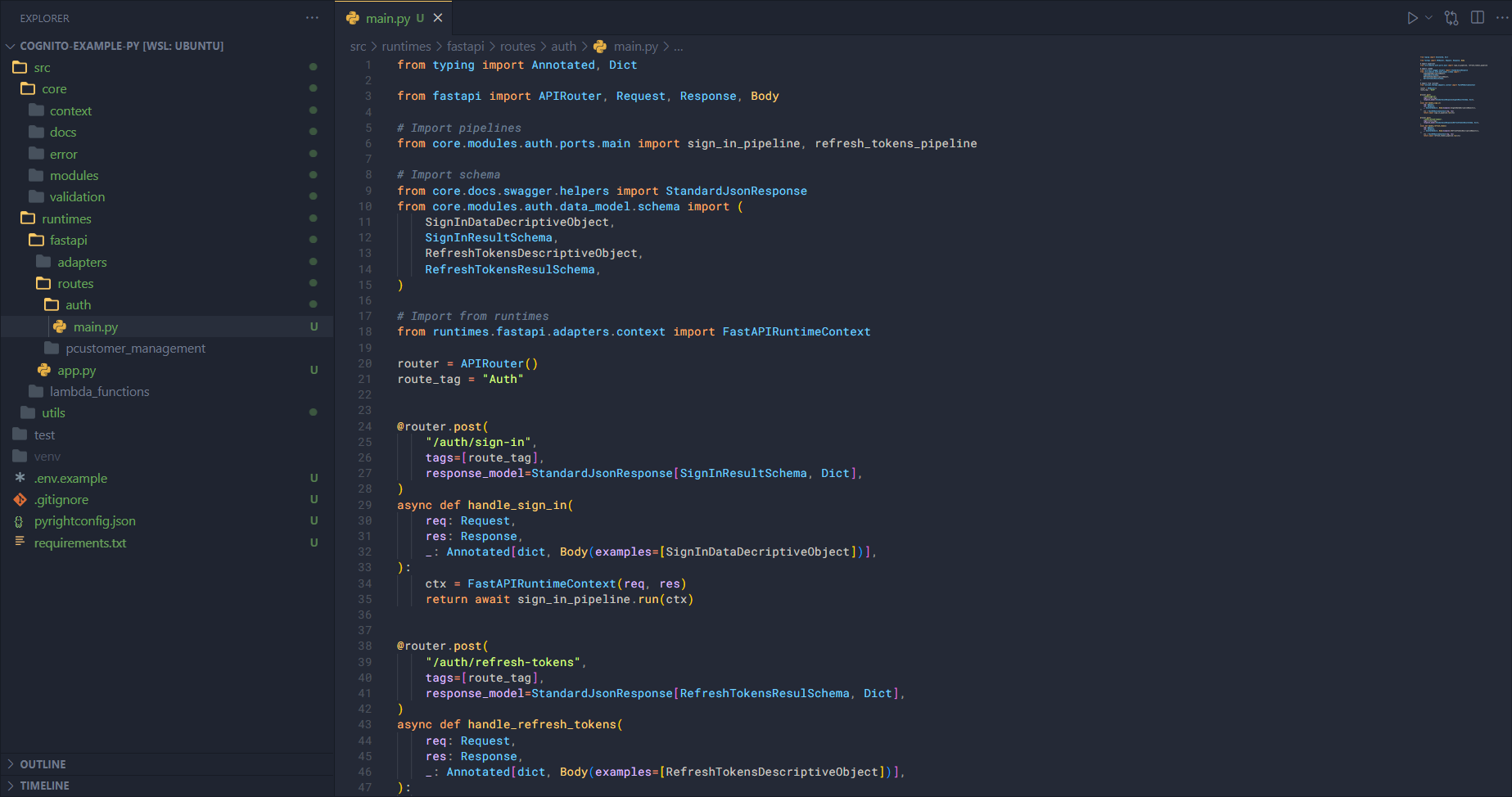Click the pyrightconfig.json braces icon

20,521
